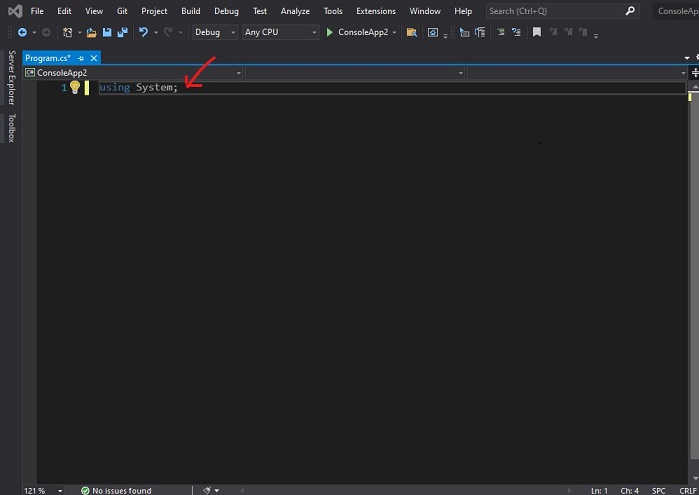Open the members navigation dropdown on the right
699x495 pixels.
577,73
